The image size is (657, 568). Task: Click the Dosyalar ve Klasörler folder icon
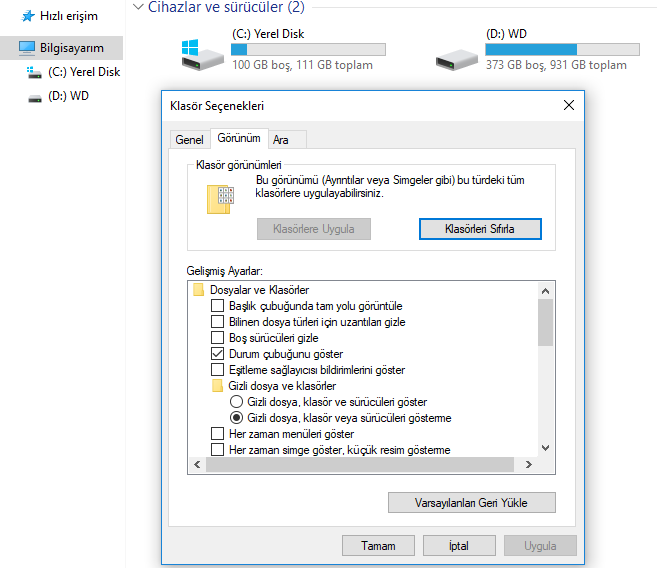pyautogui.click(x=199, y=290)
